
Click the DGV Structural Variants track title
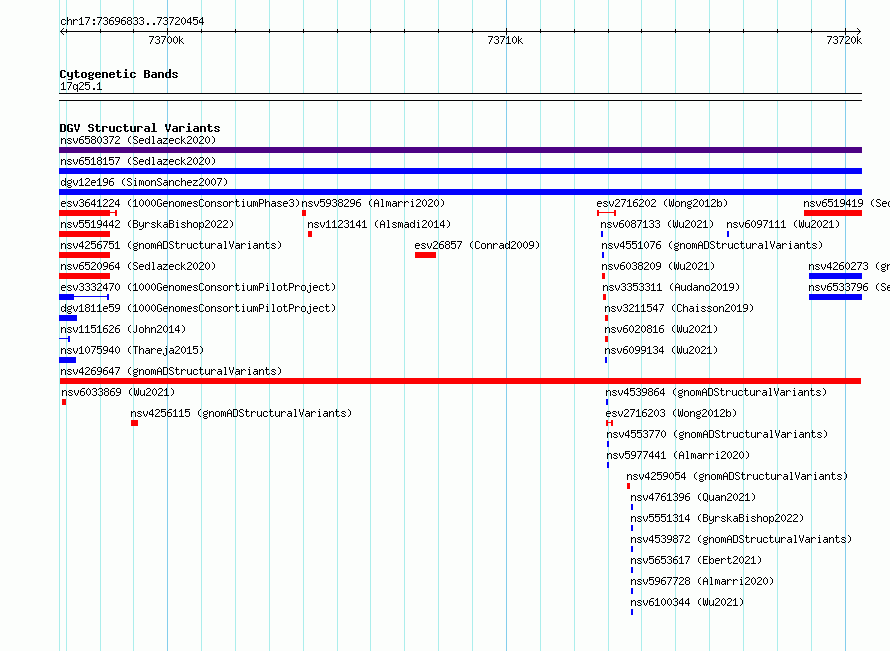click(x=140, y=128)
